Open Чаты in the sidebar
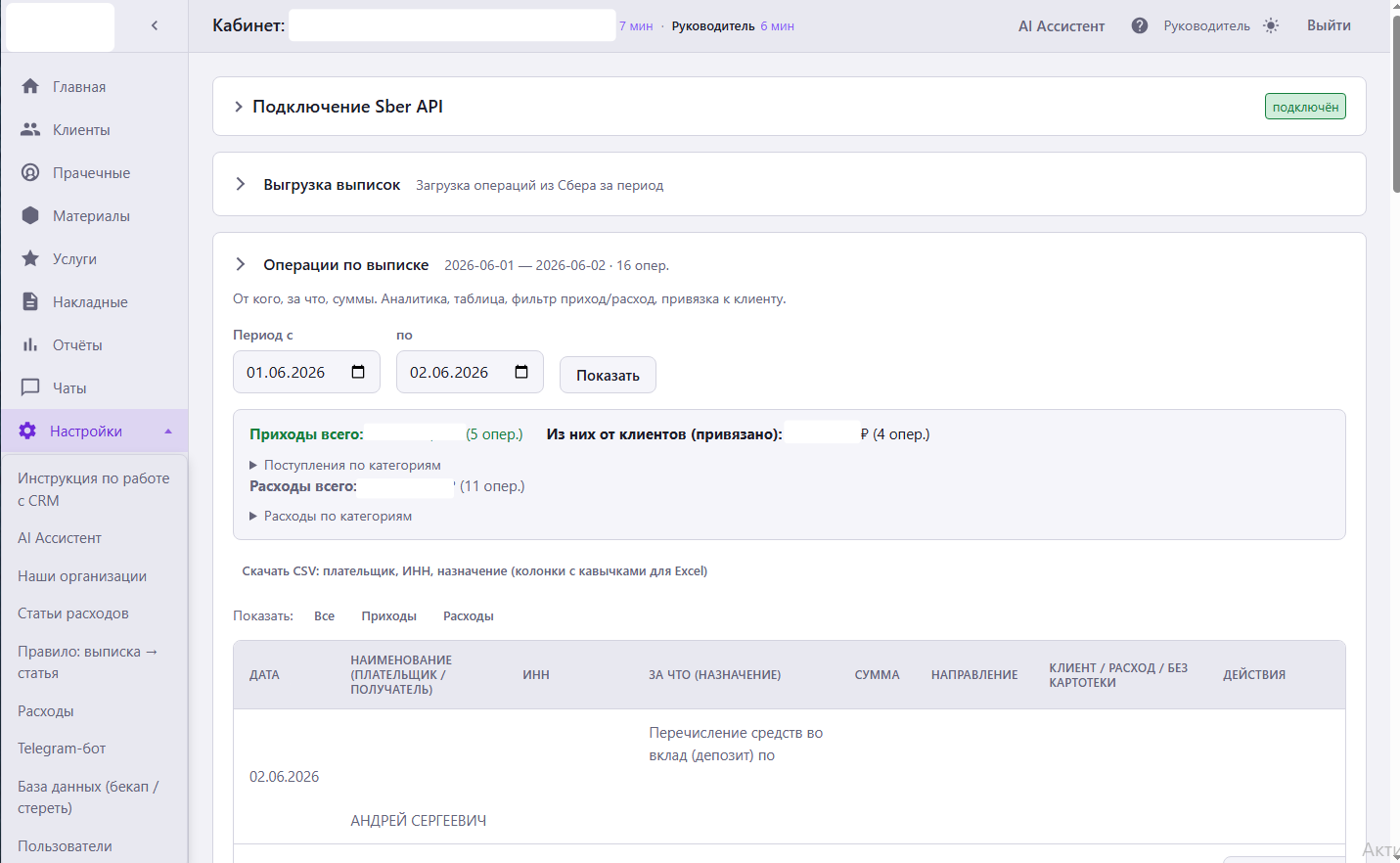Screen dimensions: 1400x863 69,388
